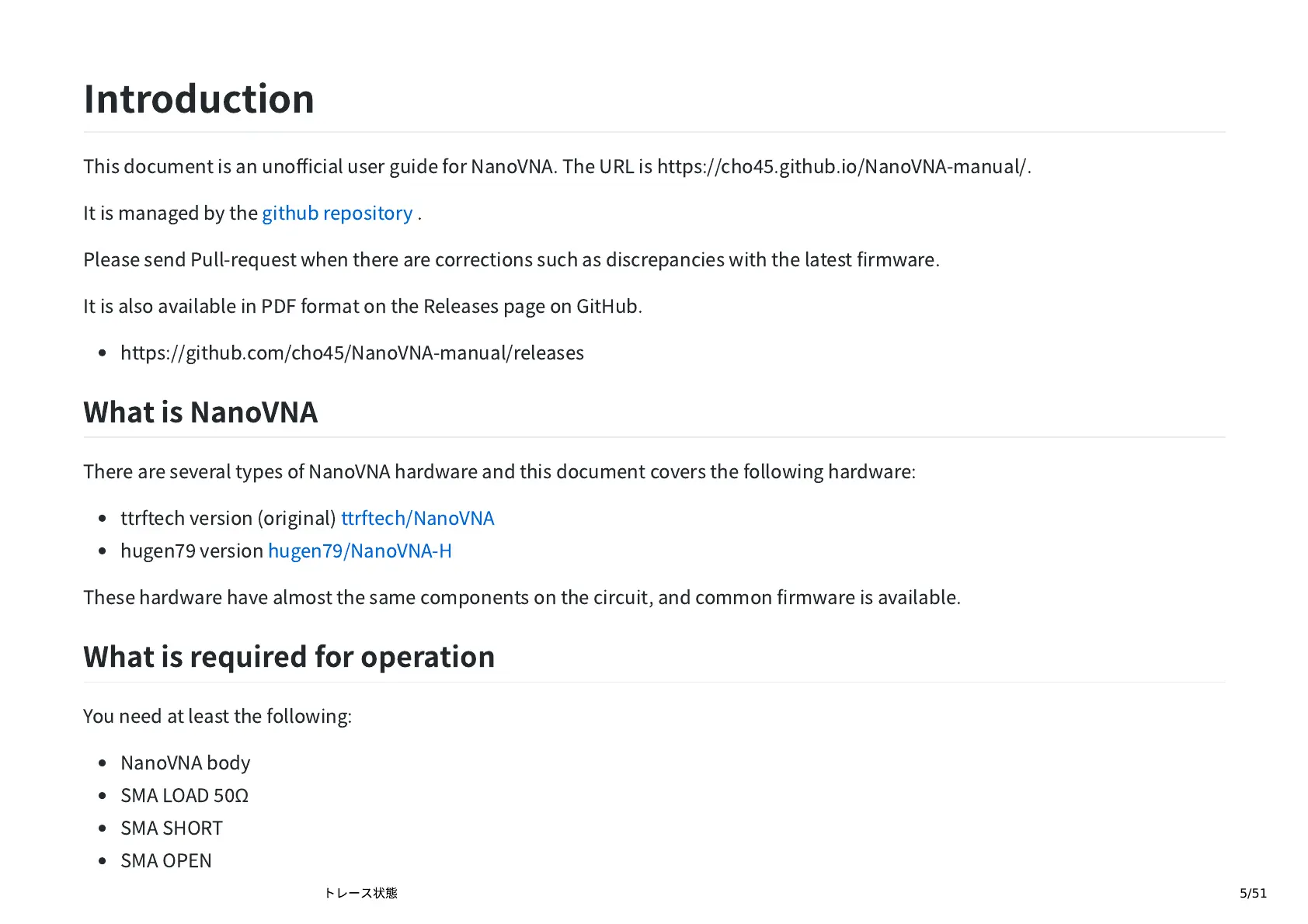Follow the hugen79/NanoVNA-H hyperlink
This screenshot has height=924, width=1308.
coord(360,551)
